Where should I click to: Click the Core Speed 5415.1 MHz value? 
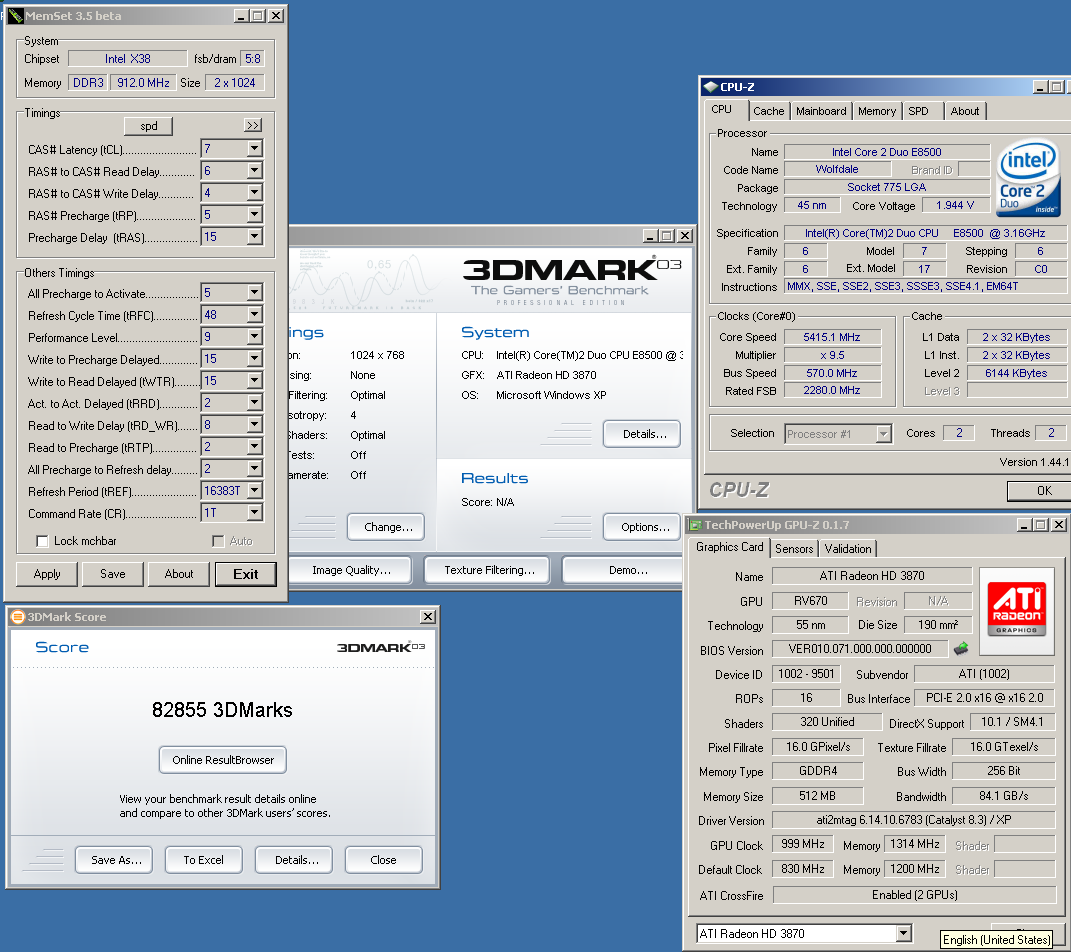coord(832,337)
